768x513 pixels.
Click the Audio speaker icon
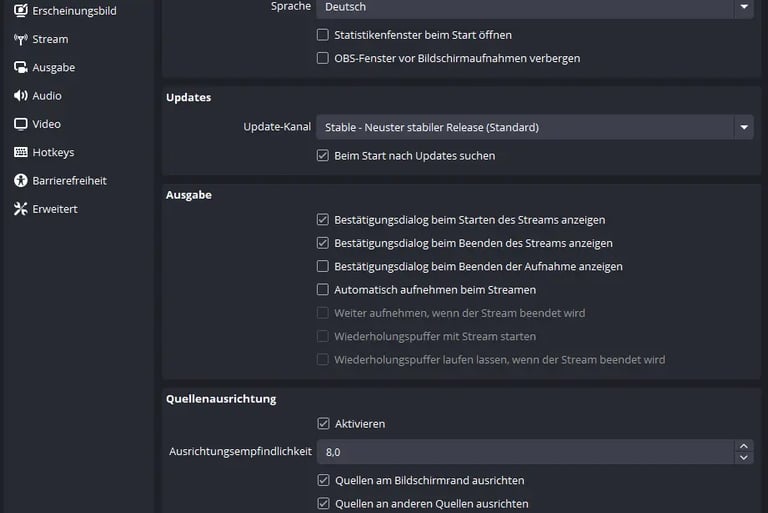click(x=21, y=96)
